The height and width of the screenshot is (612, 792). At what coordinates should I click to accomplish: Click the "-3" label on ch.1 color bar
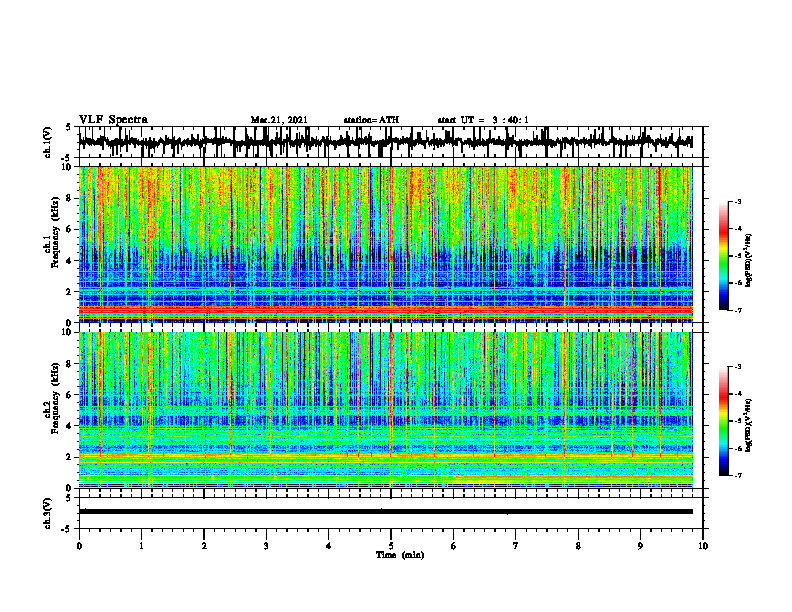point(737,202)
